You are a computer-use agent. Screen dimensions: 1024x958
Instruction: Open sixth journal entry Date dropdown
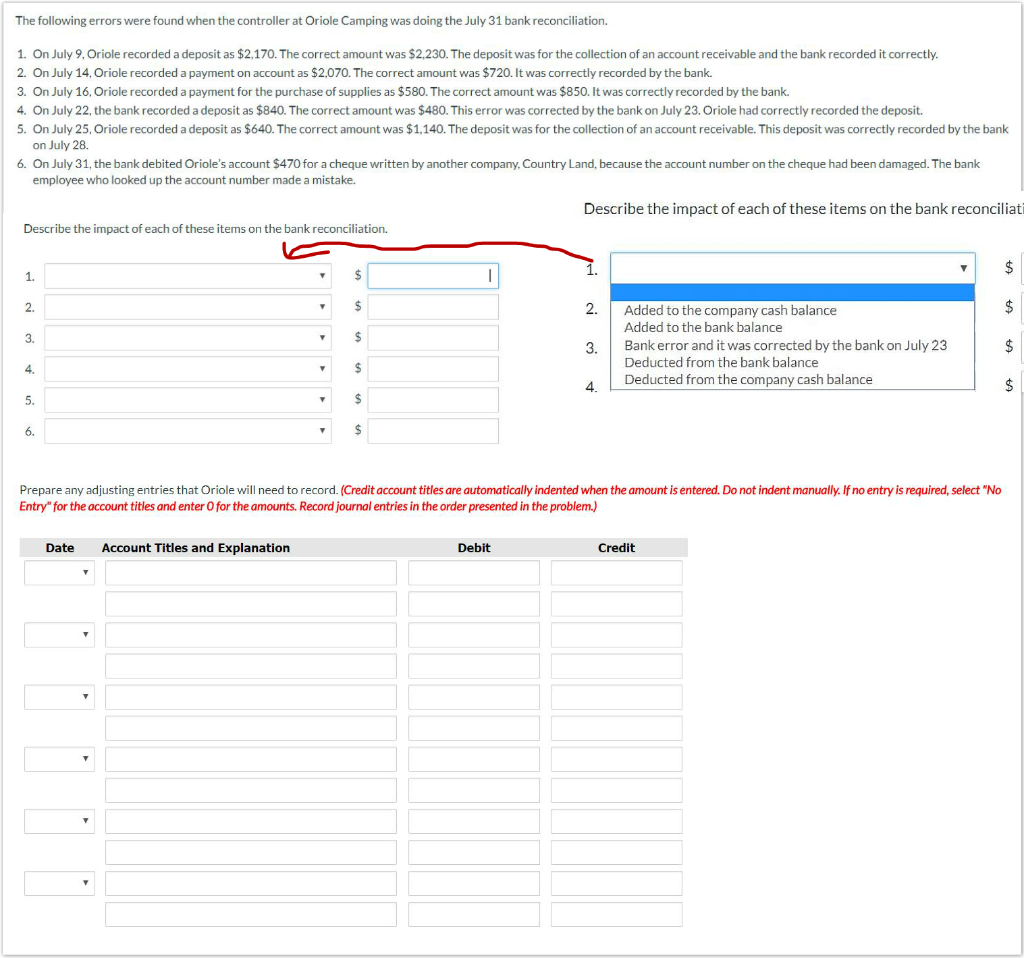pos(59,883)
